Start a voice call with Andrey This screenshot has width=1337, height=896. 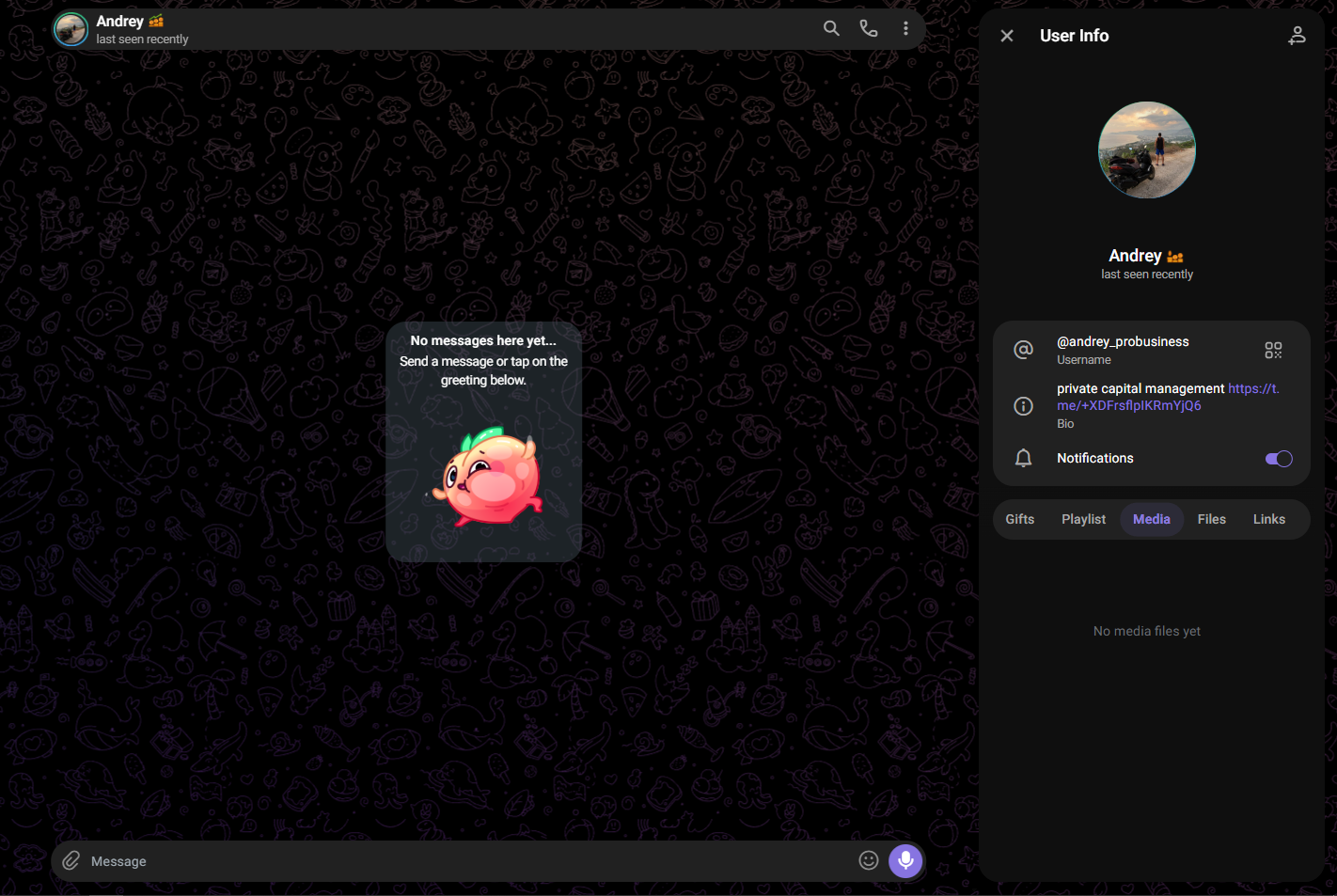click(869, 28)
